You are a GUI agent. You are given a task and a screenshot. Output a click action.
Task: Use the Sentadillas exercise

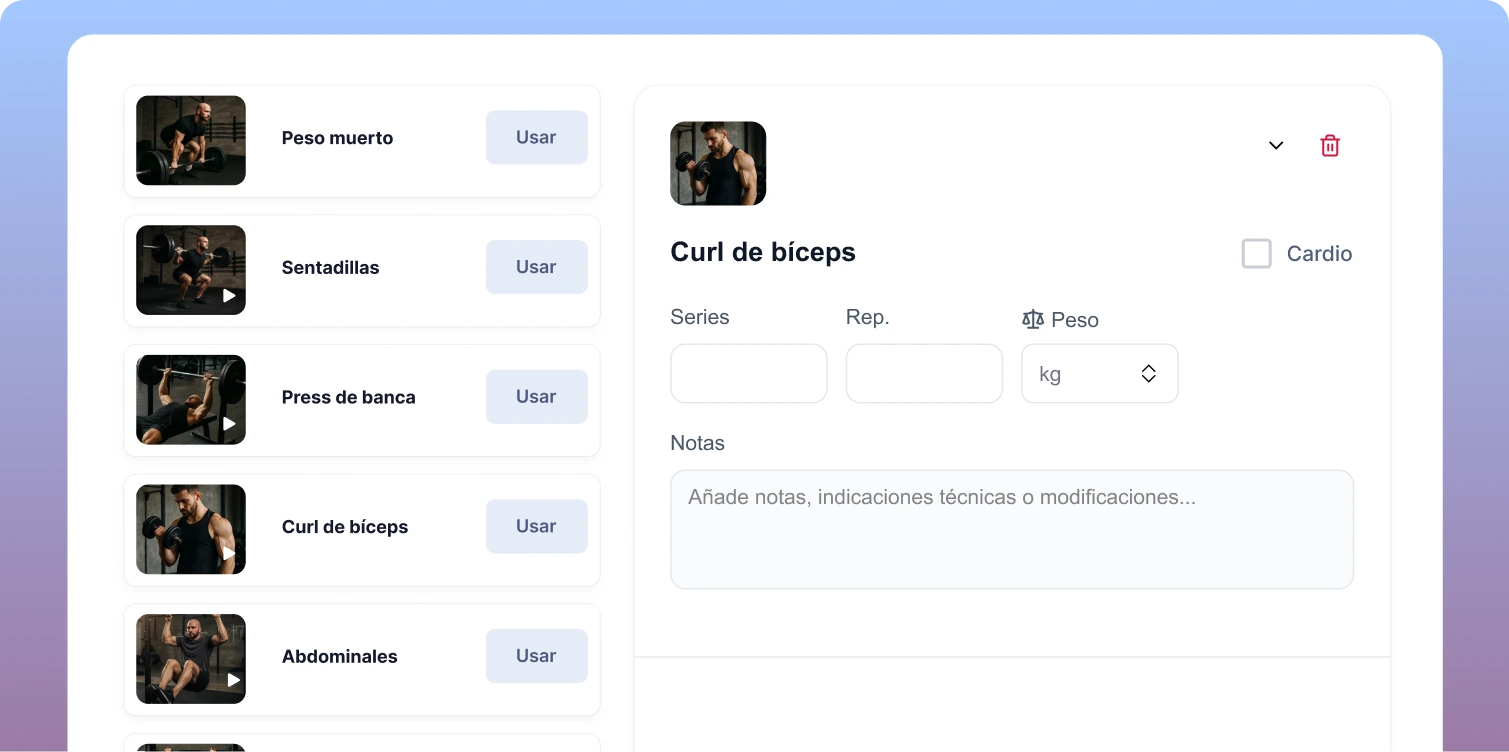click(x=537, y=267)
